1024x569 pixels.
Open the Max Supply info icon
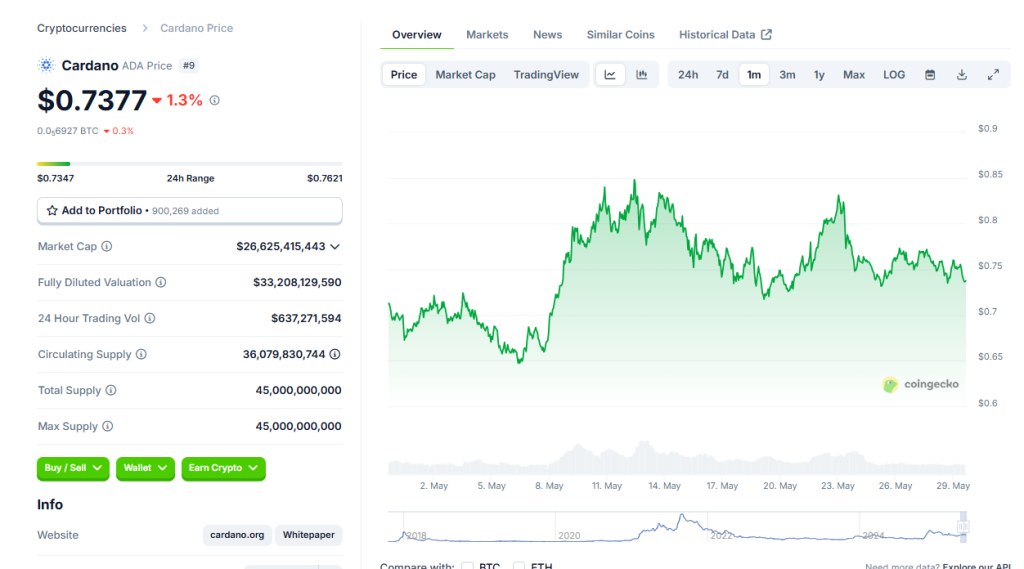(x=108, y=426)
